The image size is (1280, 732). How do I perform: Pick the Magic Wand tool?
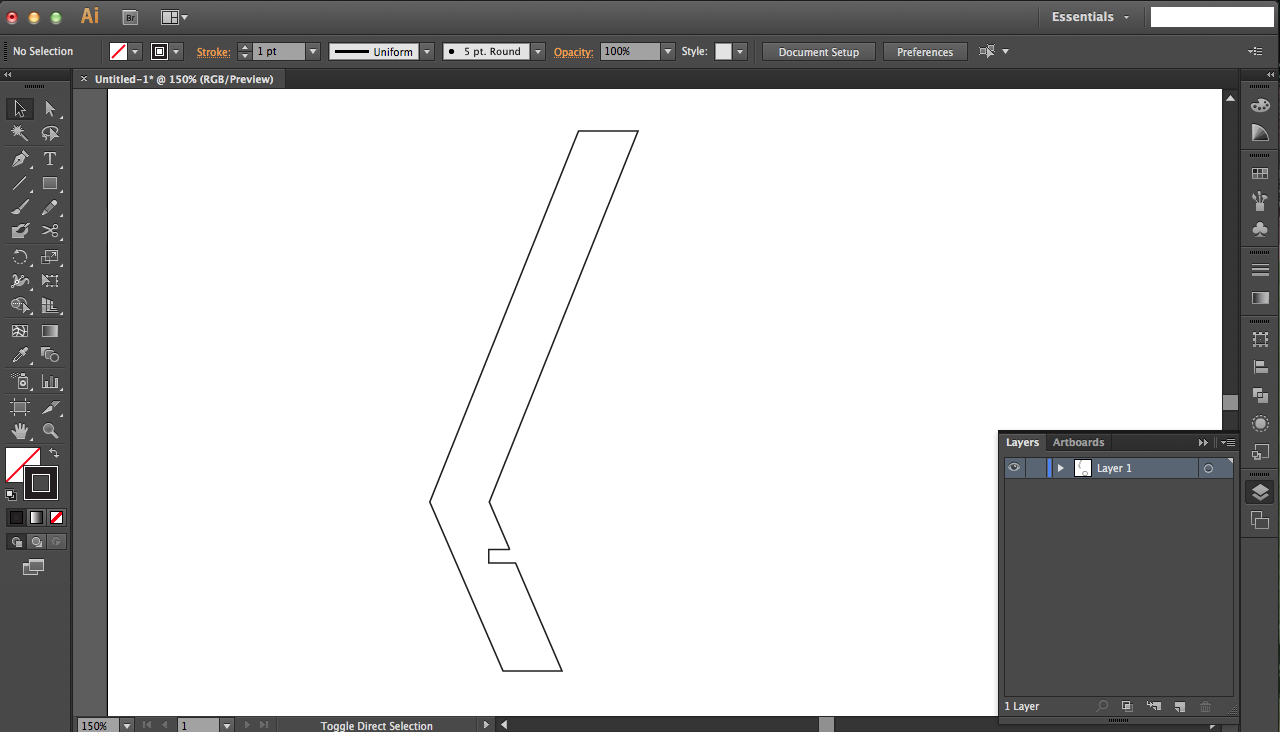(x=20, y=133)
